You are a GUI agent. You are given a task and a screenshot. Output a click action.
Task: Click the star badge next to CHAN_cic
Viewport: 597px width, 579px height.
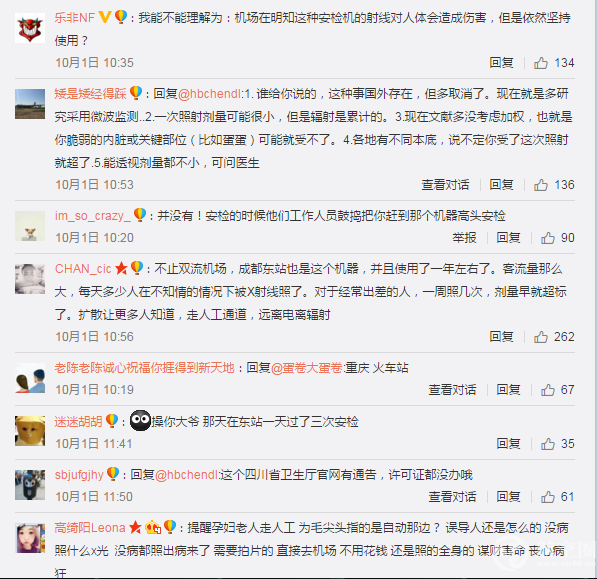(121, 268)
